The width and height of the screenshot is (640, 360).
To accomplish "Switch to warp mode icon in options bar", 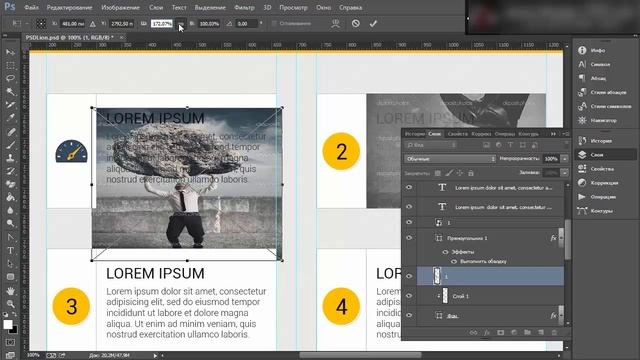I will (x=336, y=23).
